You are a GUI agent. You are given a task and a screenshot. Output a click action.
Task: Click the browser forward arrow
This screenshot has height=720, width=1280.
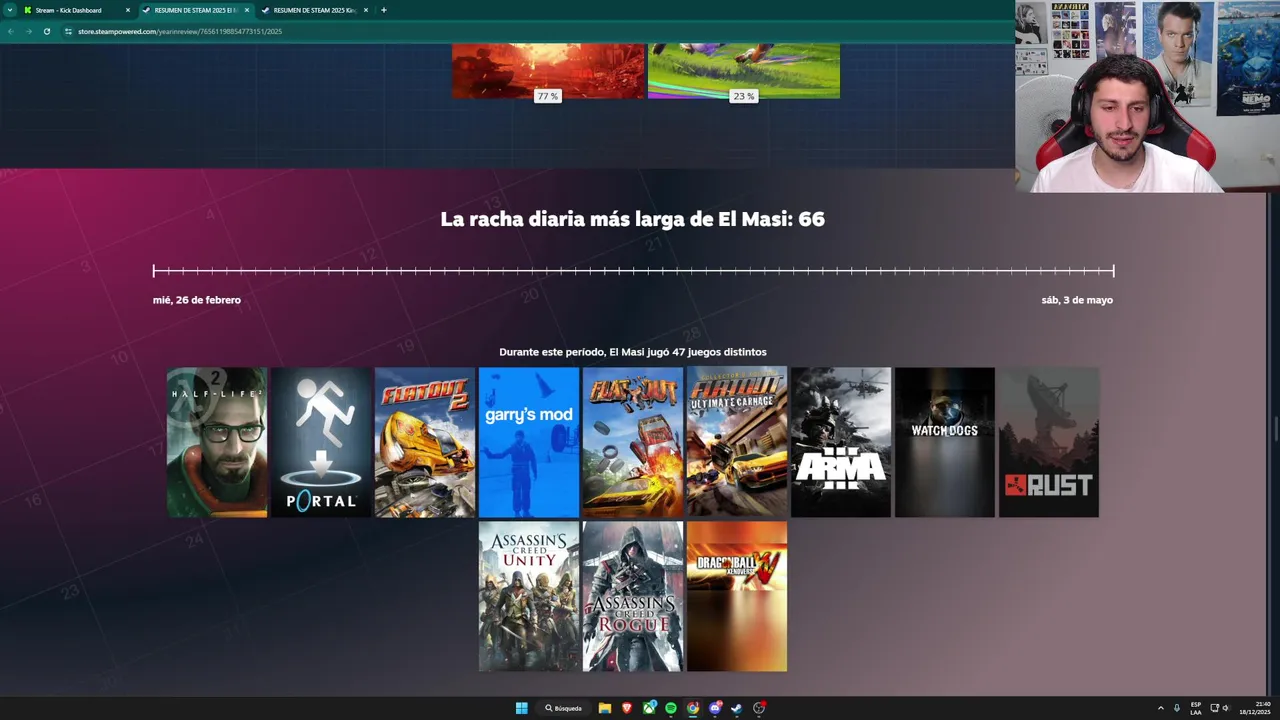28,31
